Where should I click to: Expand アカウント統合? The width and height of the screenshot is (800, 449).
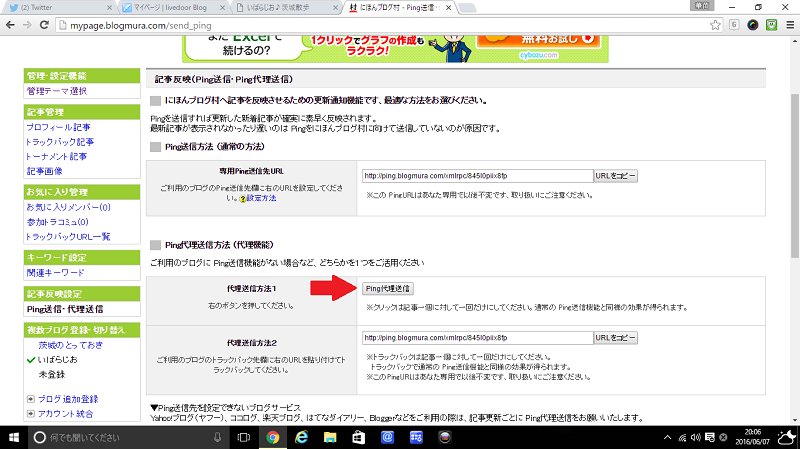[65, 414]
